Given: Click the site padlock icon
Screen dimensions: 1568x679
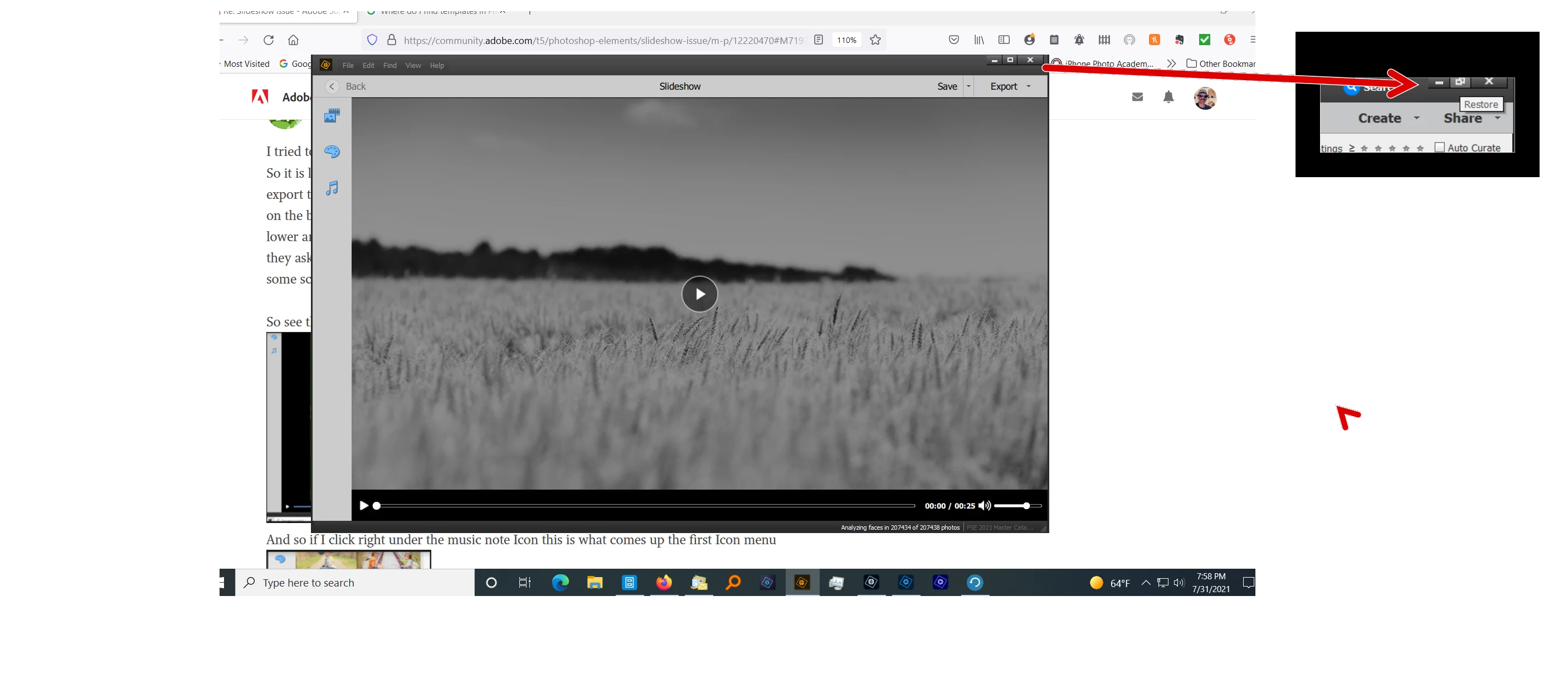Looking at the screenshot, I should (x=391, y=40).
